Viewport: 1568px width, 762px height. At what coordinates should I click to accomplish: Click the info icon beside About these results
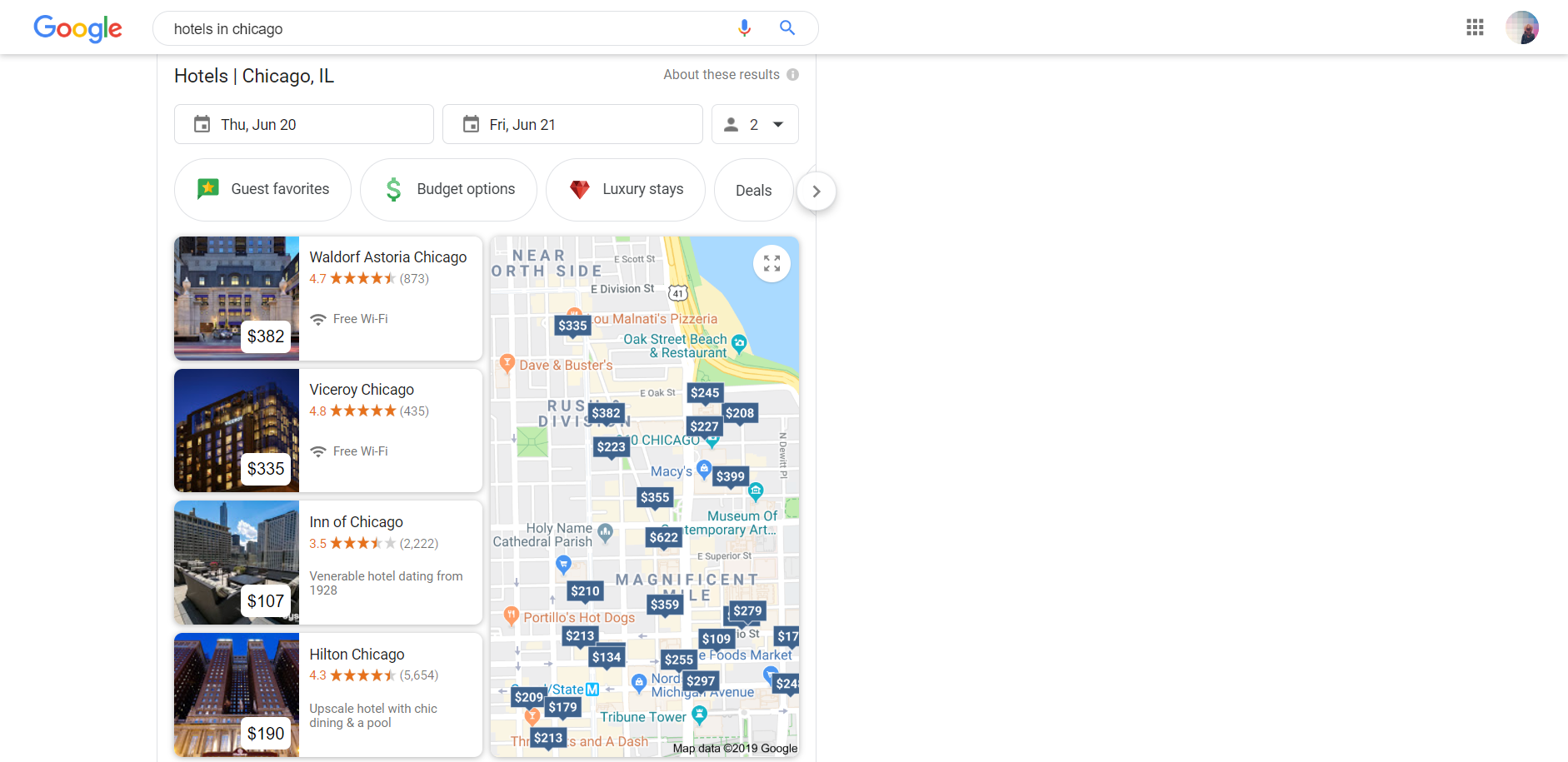793,75
